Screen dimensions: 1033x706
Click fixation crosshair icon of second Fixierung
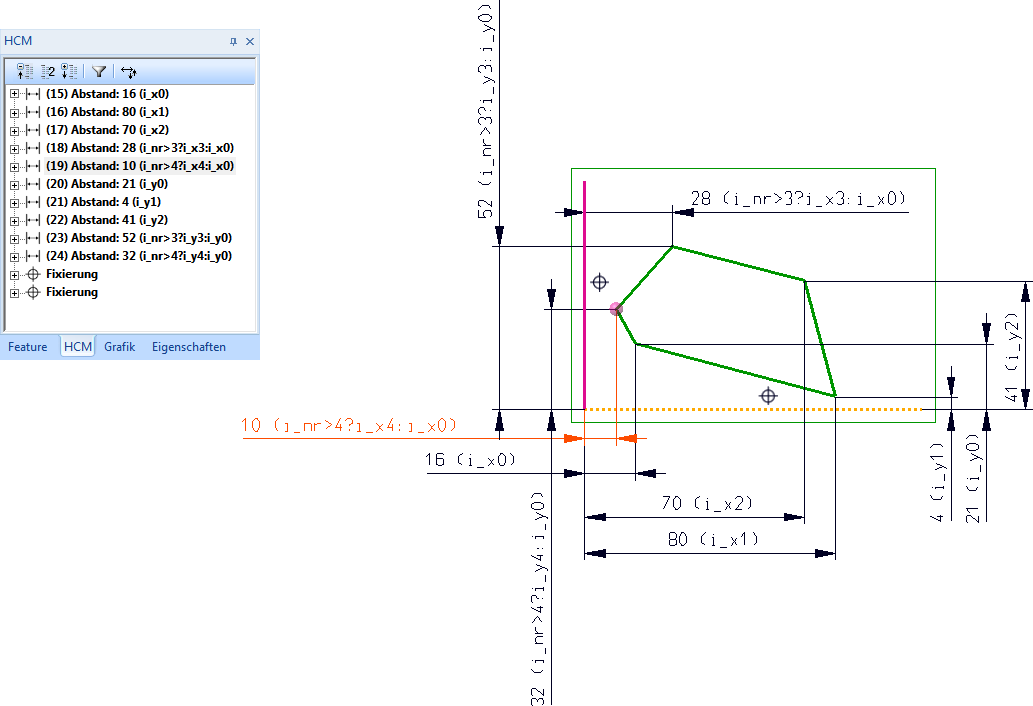(x=33, y=292)
